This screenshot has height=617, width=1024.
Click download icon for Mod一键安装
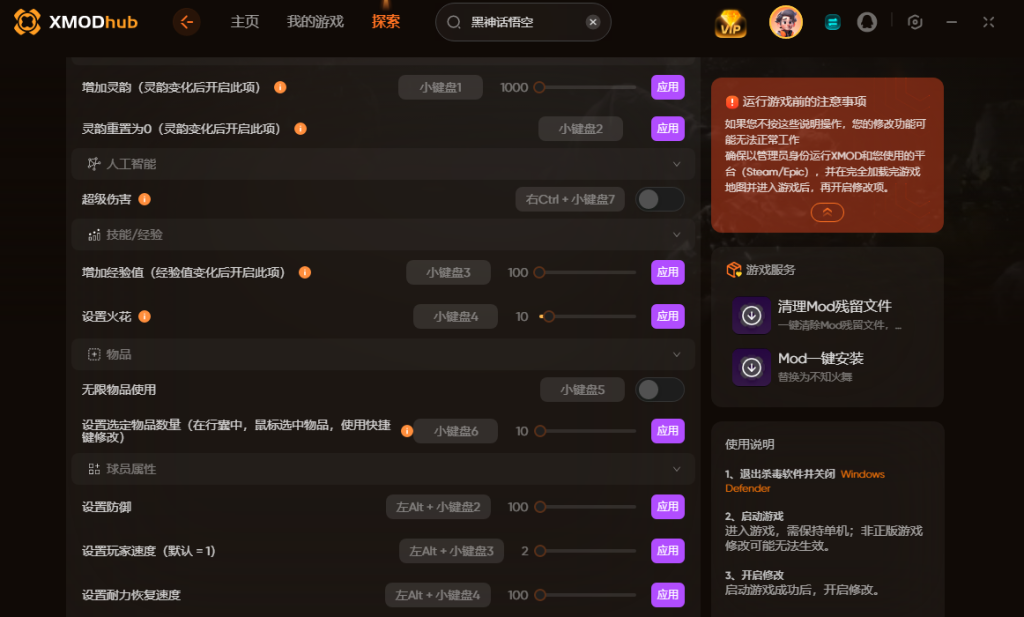pos(752,368)
